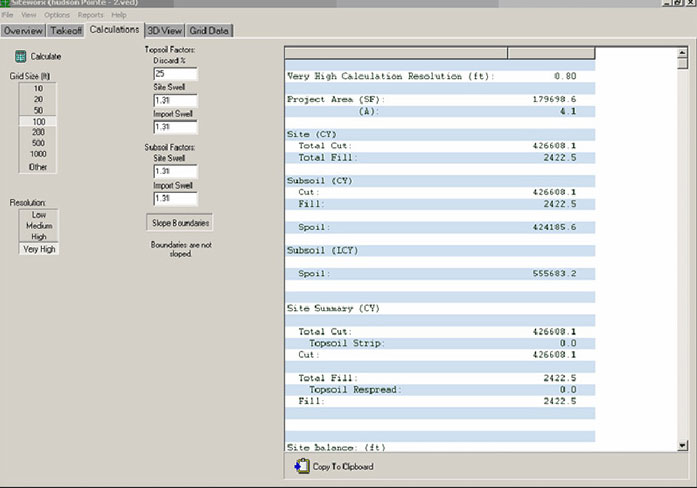
Task: Click the Siteworx application icon in title bar
Action: click(x=5, y=4)
